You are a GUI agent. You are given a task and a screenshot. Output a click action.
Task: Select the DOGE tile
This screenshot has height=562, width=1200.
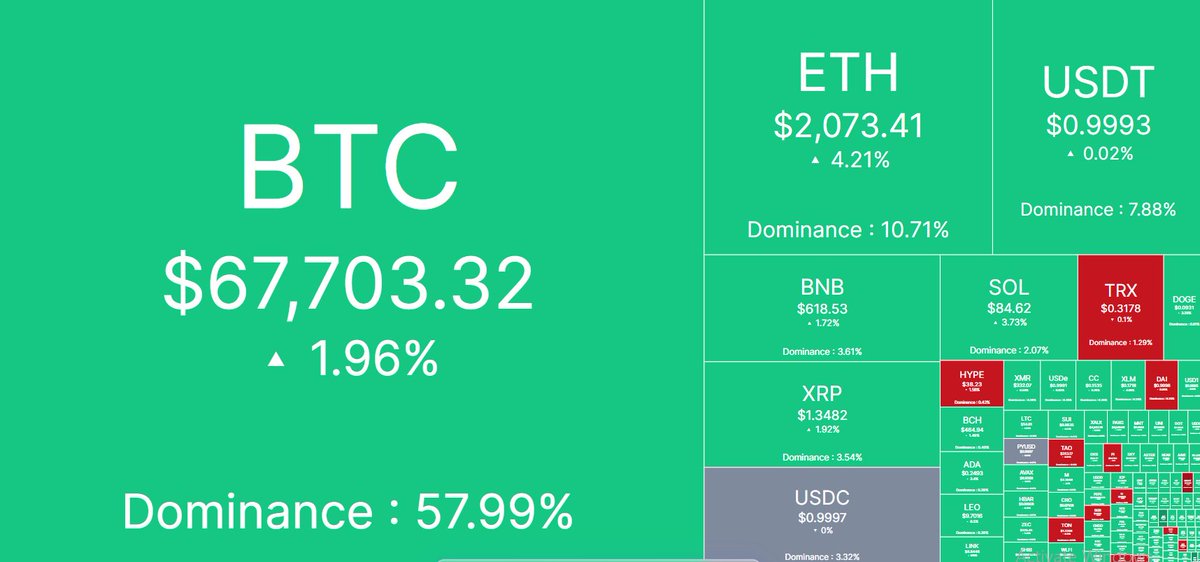1183,306
